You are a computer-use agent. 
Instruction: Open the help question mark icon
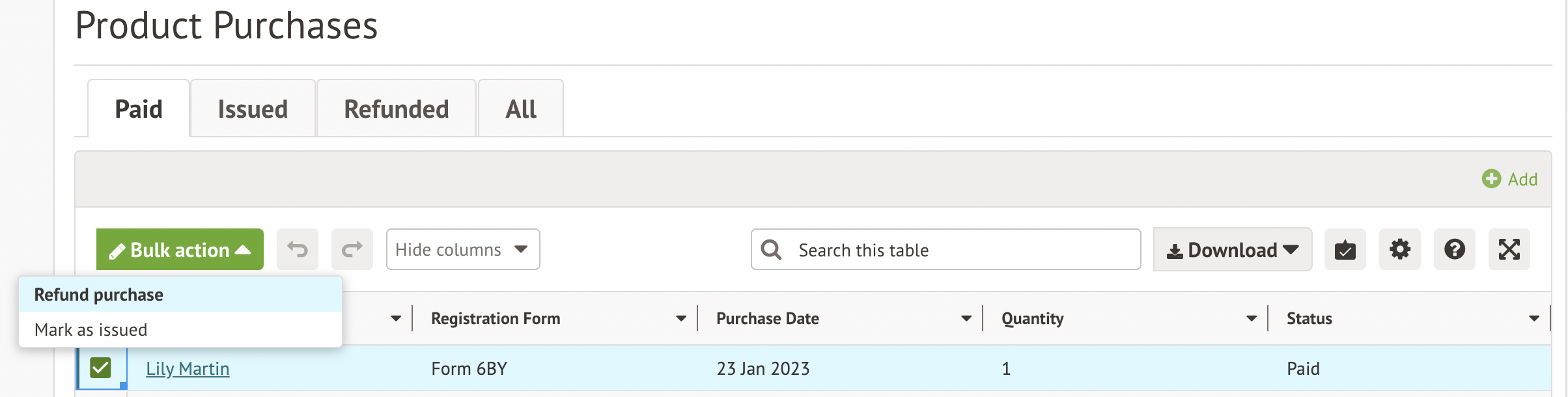(x=1454, y=249)
